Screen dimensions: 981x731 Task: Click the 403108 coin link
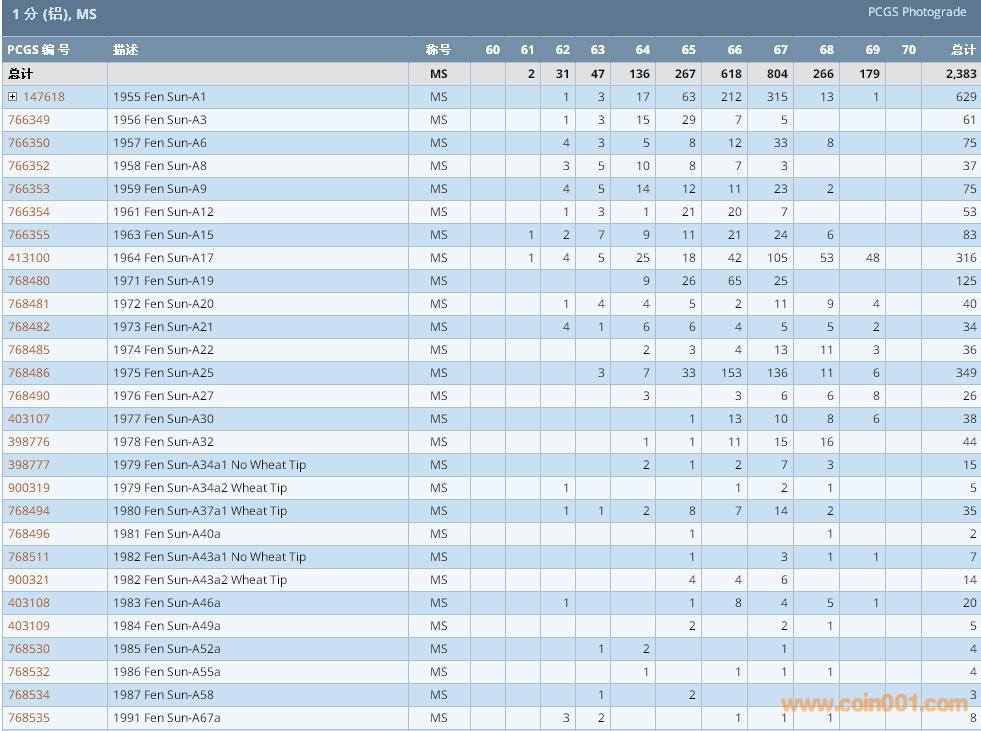click(29, 603)
